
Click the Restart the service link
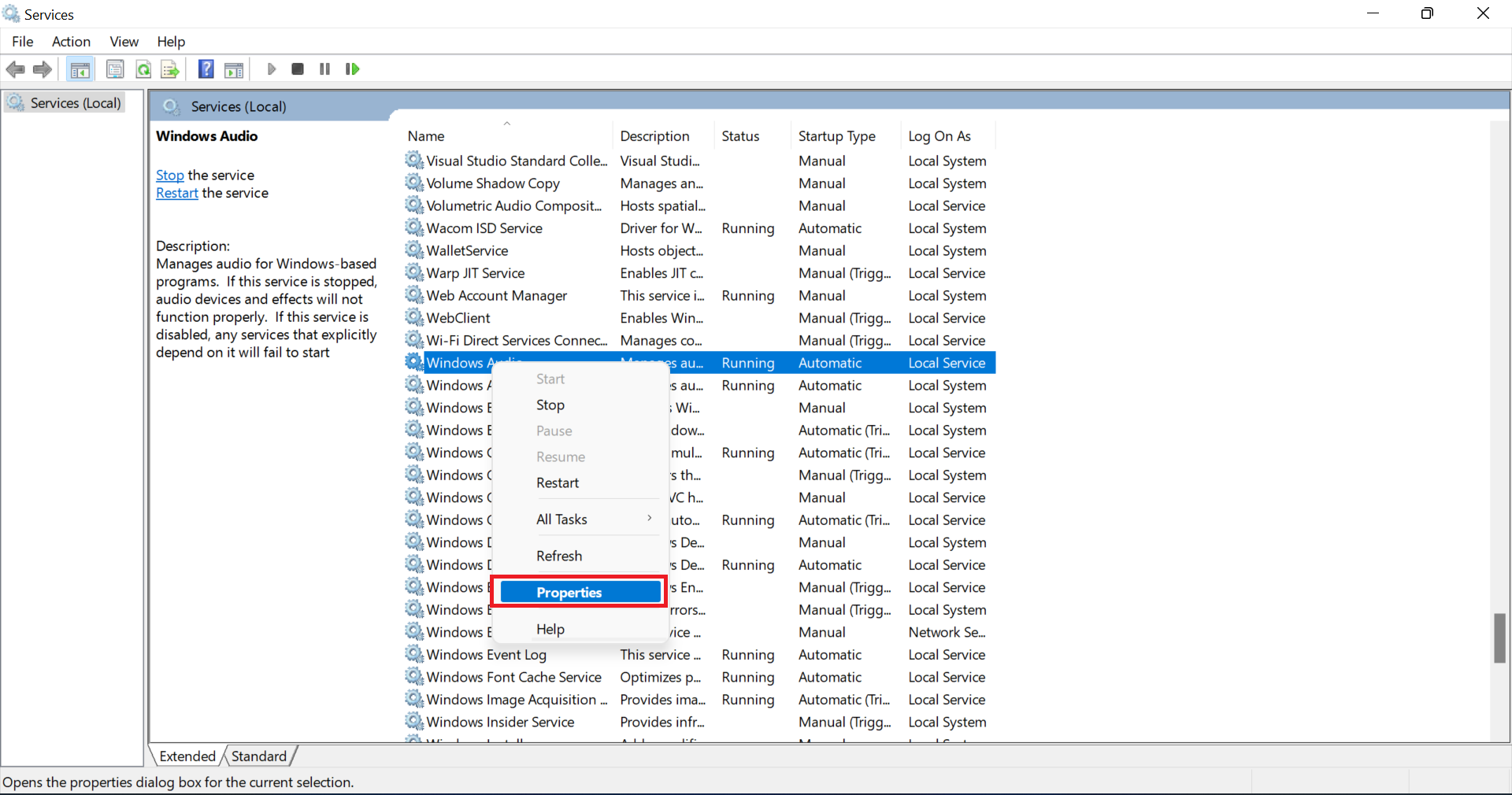coord(176,194)
